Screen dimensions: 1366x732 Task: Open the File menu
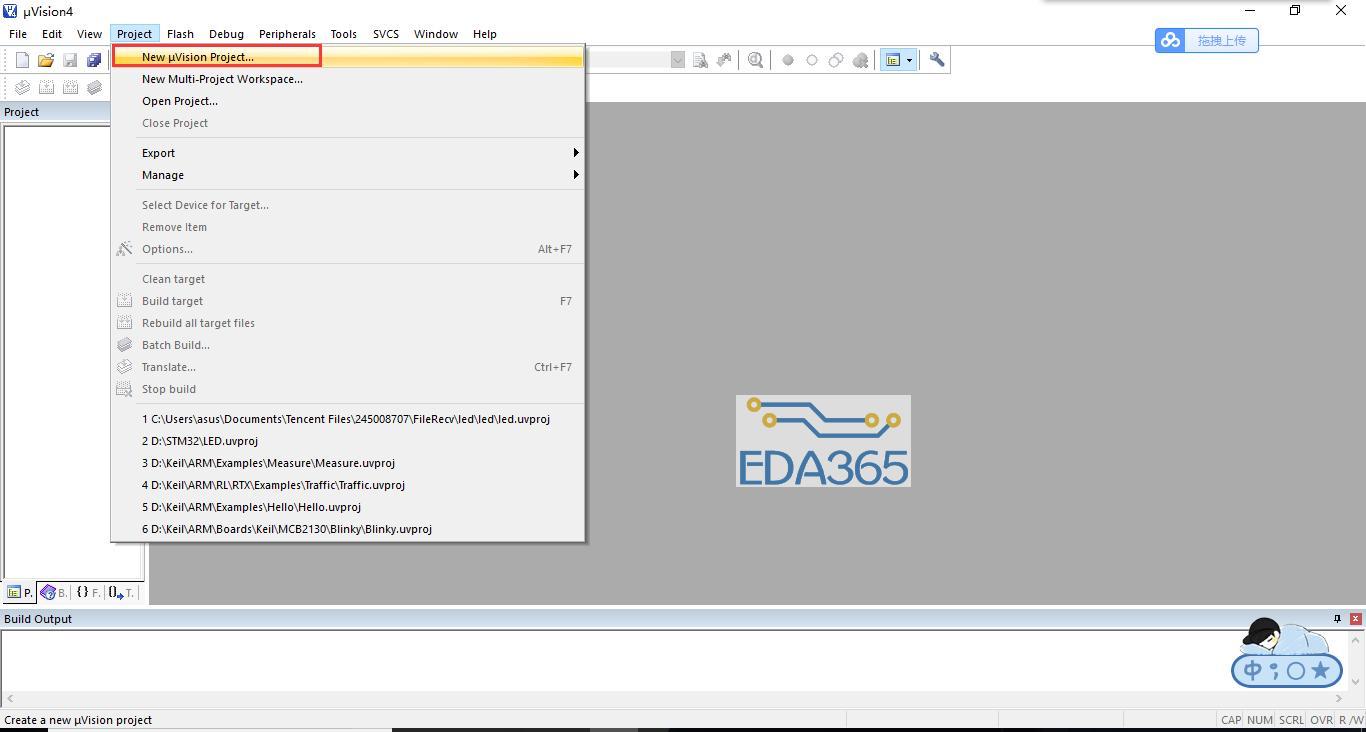tap(18, 34)
